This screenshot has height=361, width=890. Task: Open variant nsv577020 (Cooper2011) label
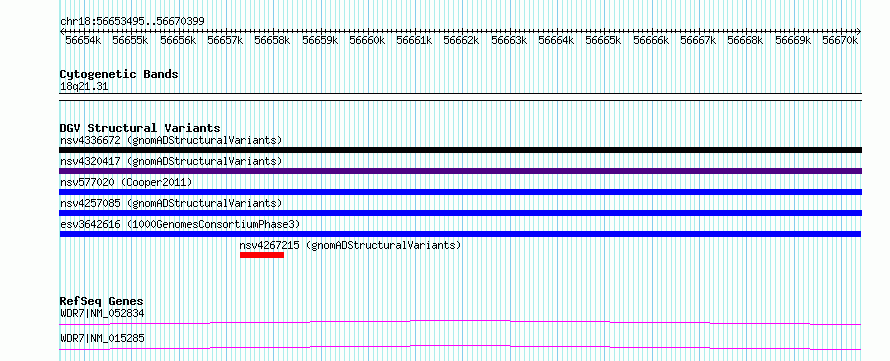(126, 182)
